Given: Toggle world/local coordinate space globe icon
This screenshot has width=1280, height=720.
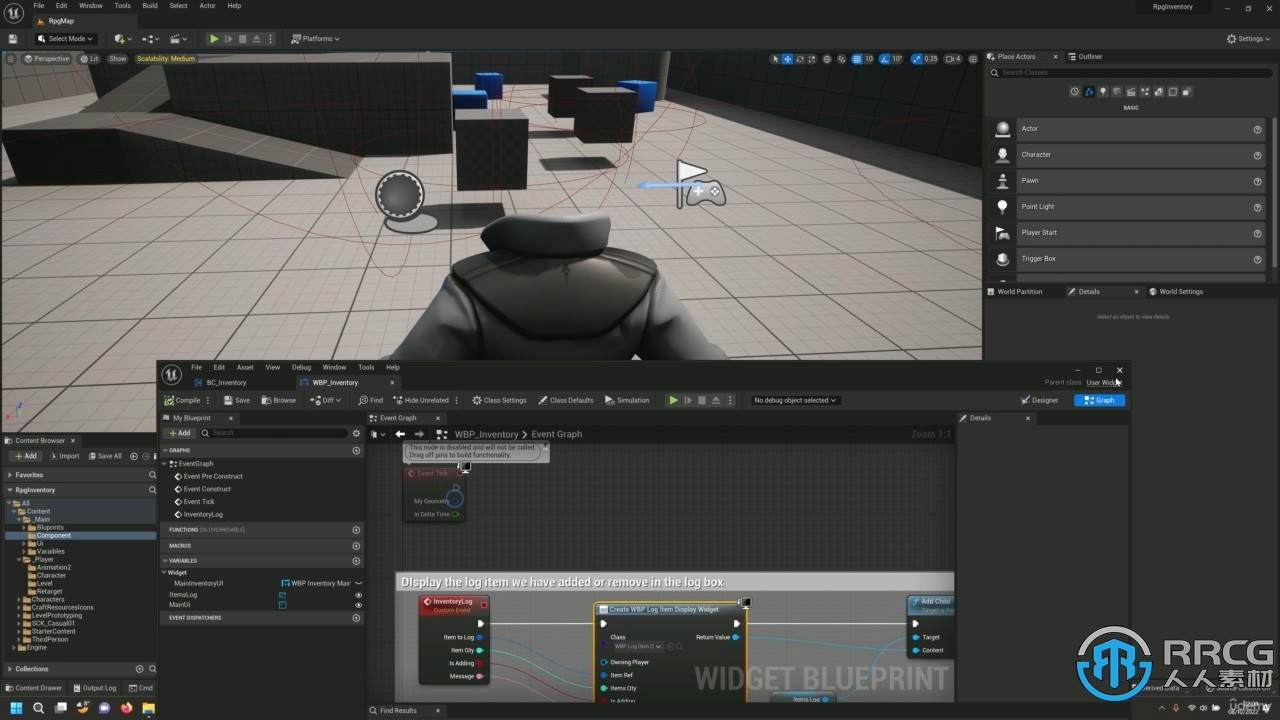Looking at the screenshot, I should click(x=828, y=59).
